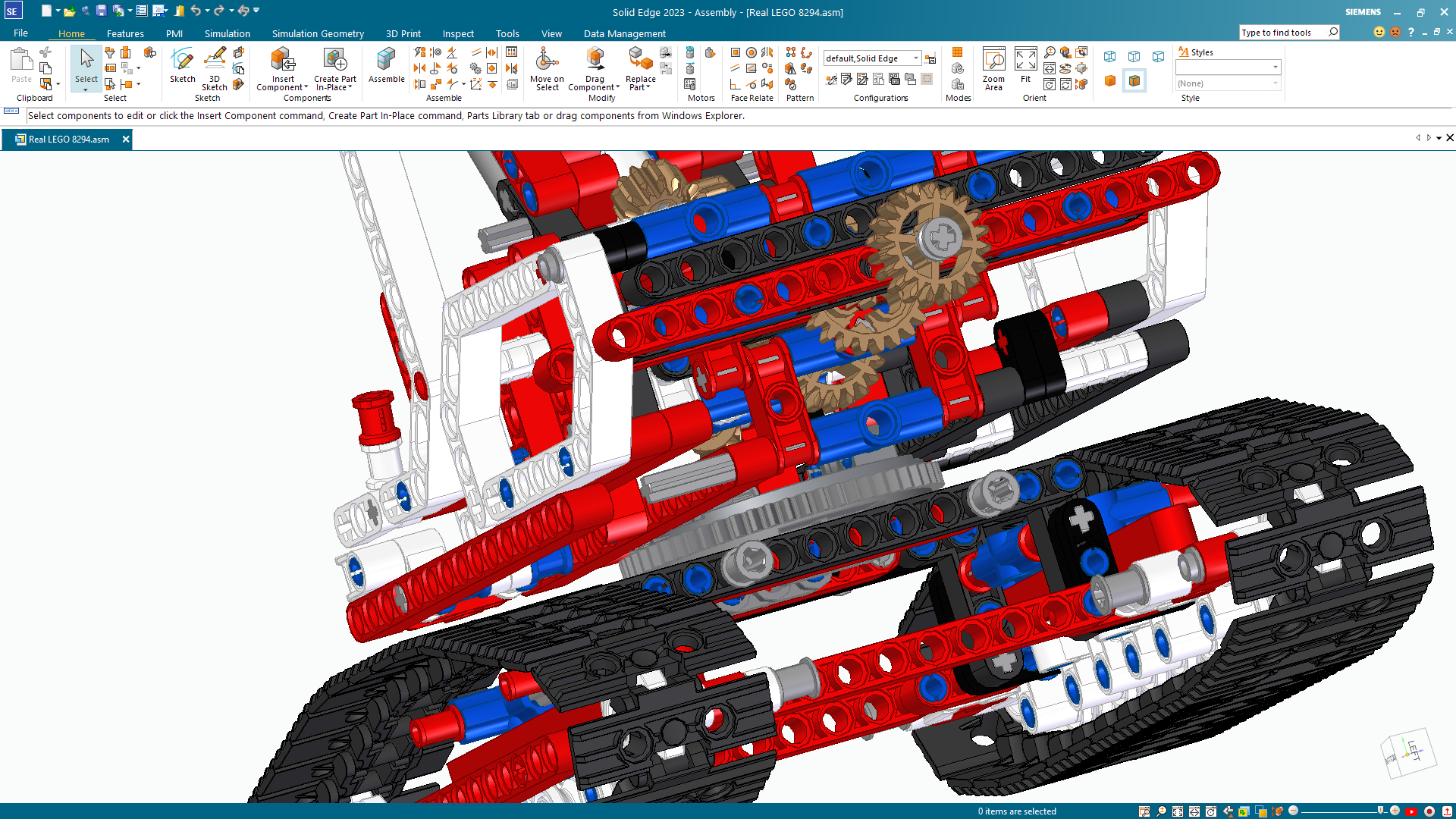Open Create Part In-Place dropdown

(350, 87)
